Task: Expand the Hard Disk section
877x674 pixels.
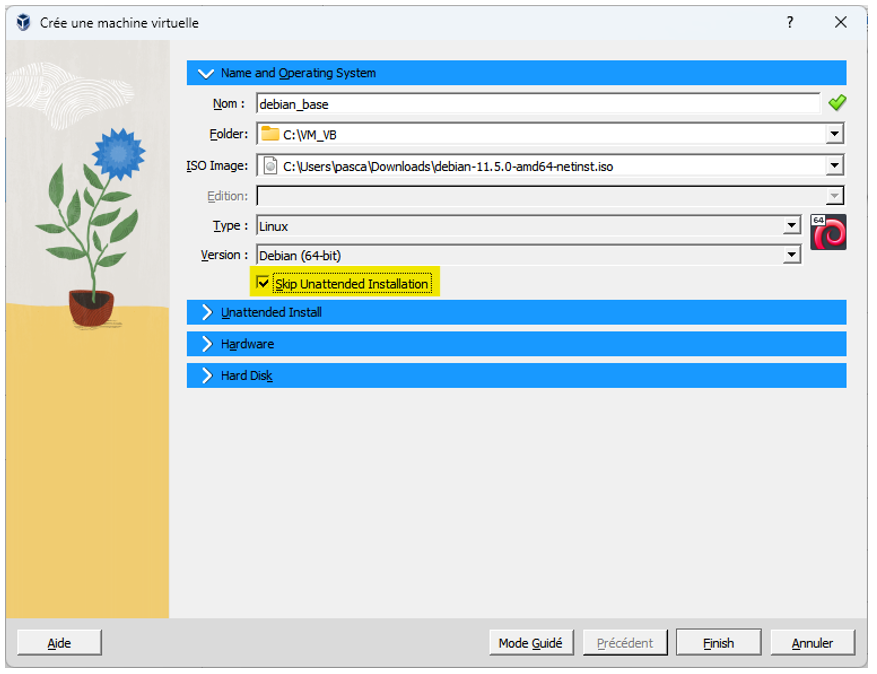Action: point(516,375)
